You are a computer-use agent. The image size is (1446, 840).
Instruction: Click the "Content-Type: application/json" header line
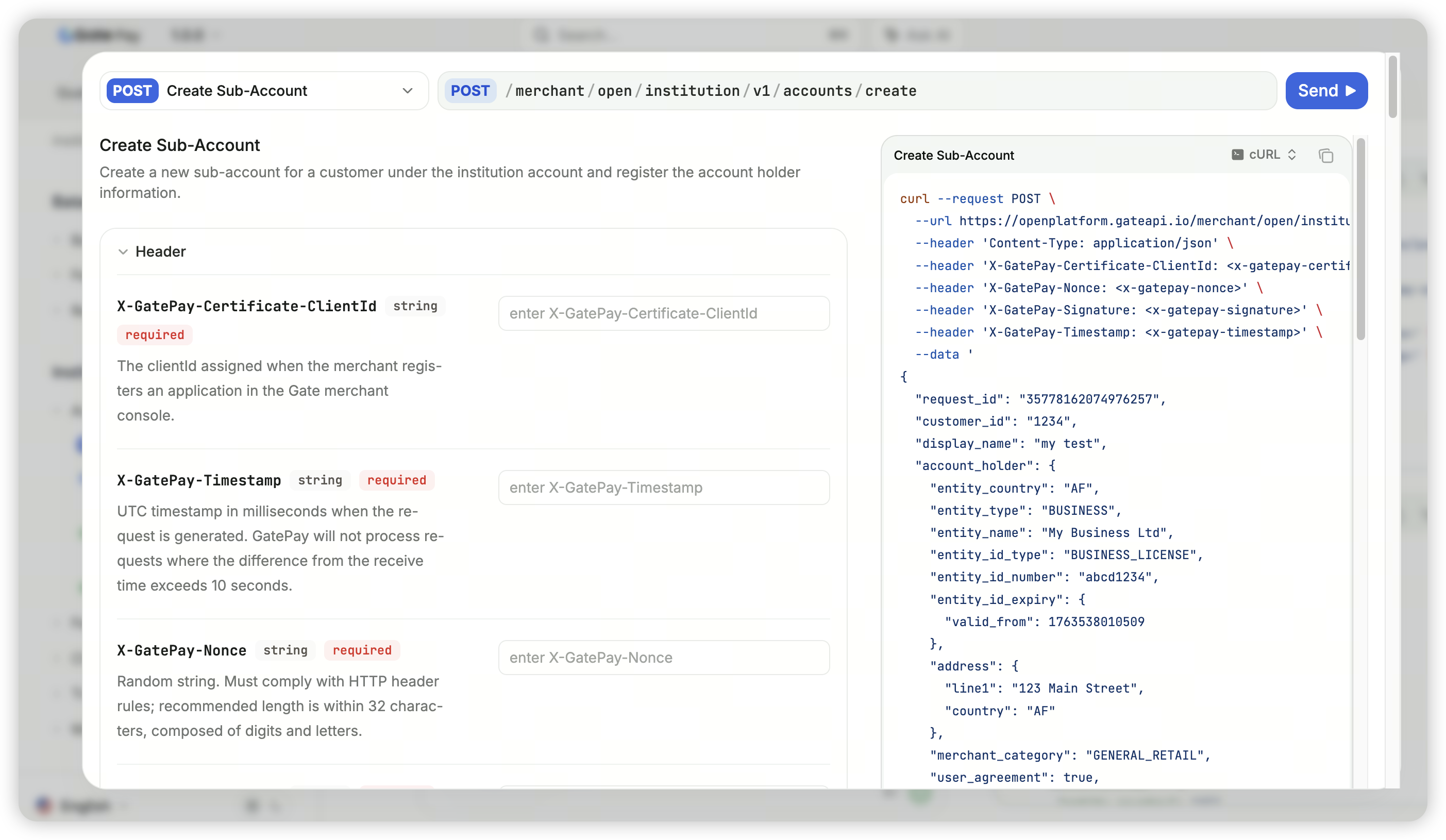coord(1074,243)
